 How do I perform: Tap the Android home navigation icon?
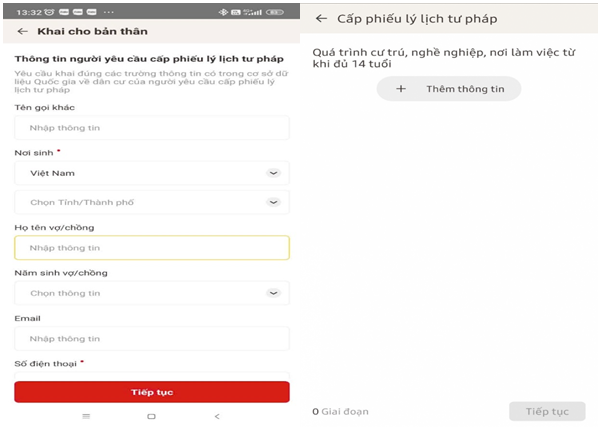(x=152, y=416)
